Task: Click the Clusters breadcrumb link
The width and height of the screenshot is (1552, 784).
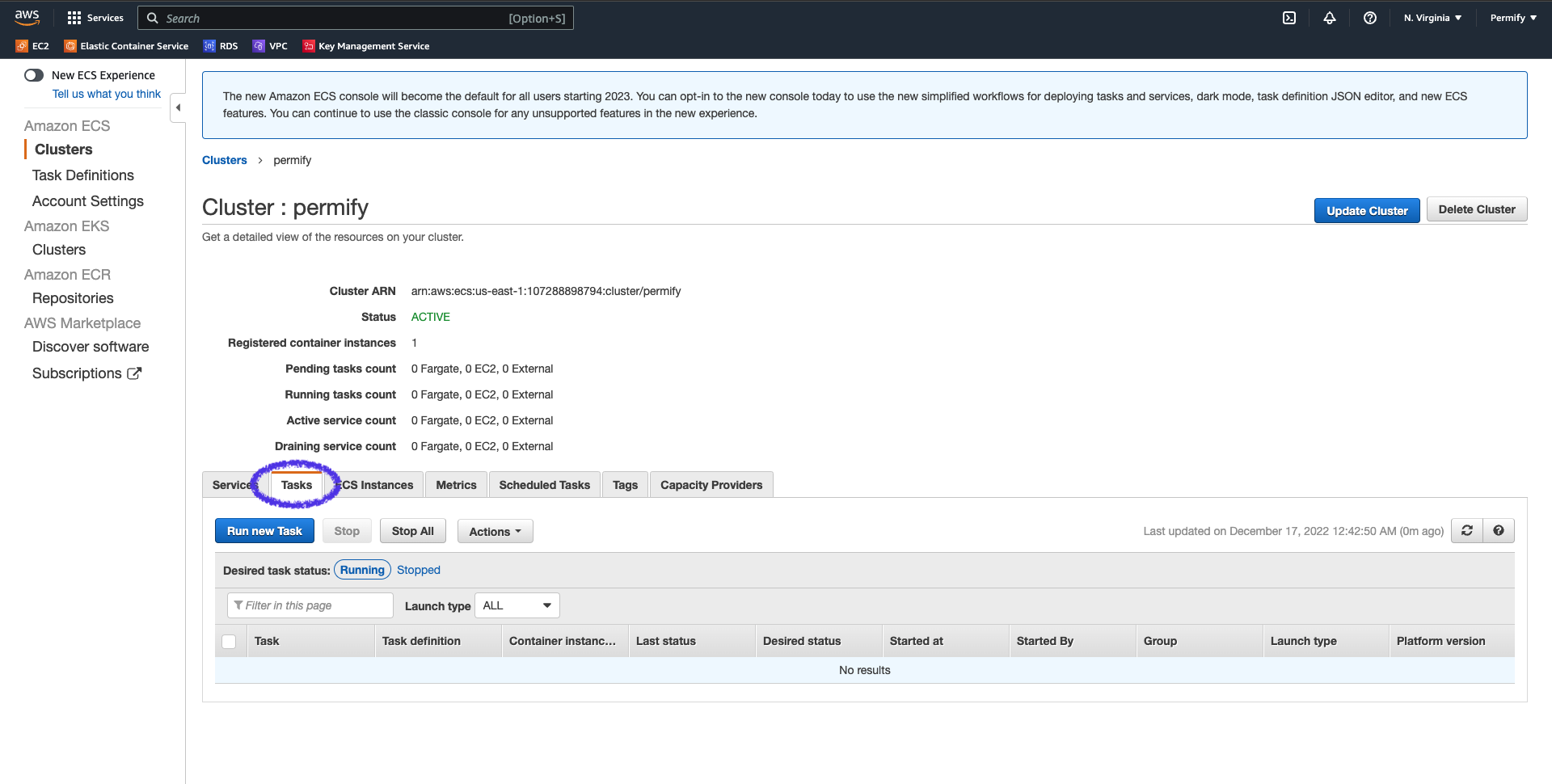Action: [x=225, y=160]
